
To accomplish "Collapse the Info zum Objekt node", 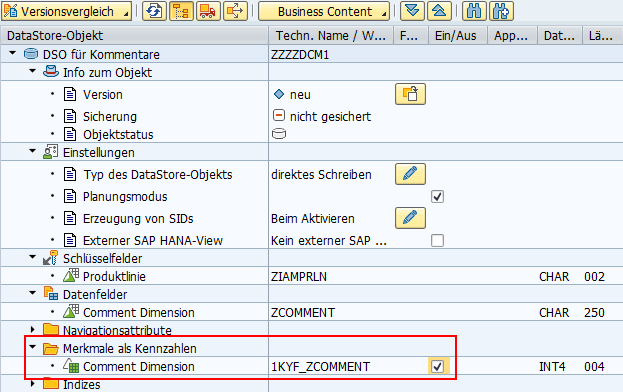I will click(33, 71).
